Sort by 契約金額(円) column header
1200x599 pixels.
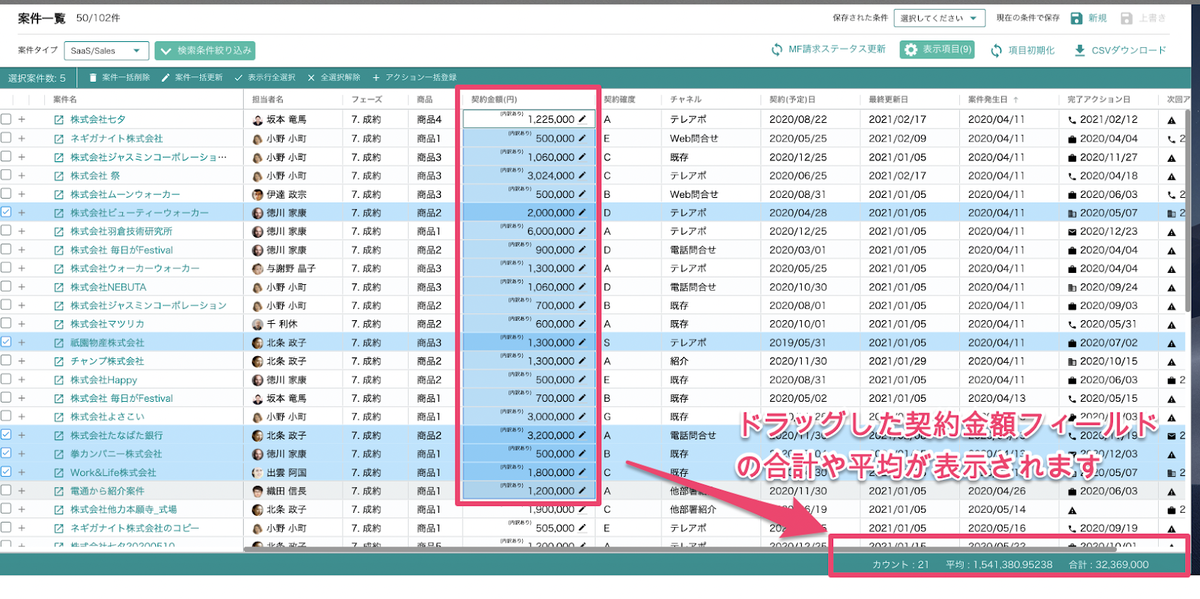(494, 100)
